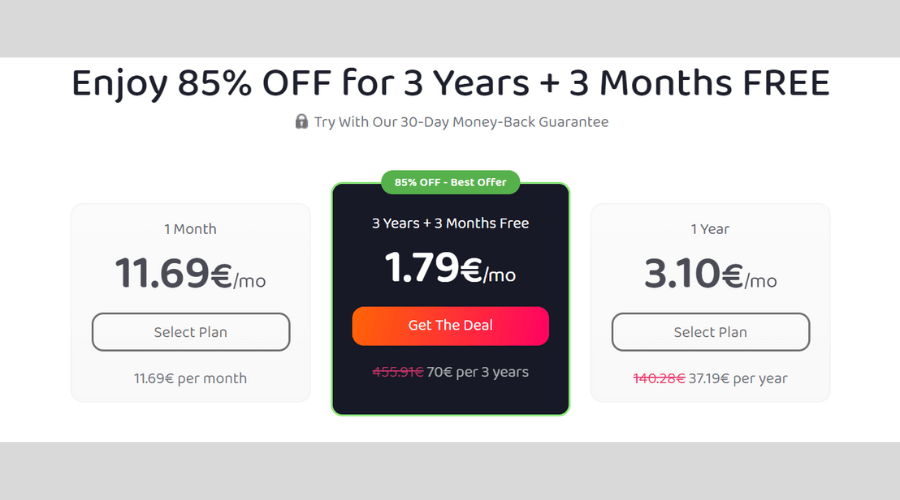This screenshot has width=900, height=500.
Task: Click the padlock icon beside the money-back guarantee
Action: click(x=301, y=121)
